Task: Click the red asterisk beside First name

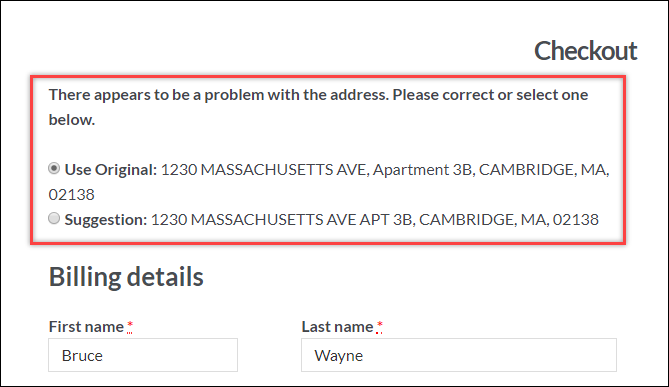Action: pos(130,326)
